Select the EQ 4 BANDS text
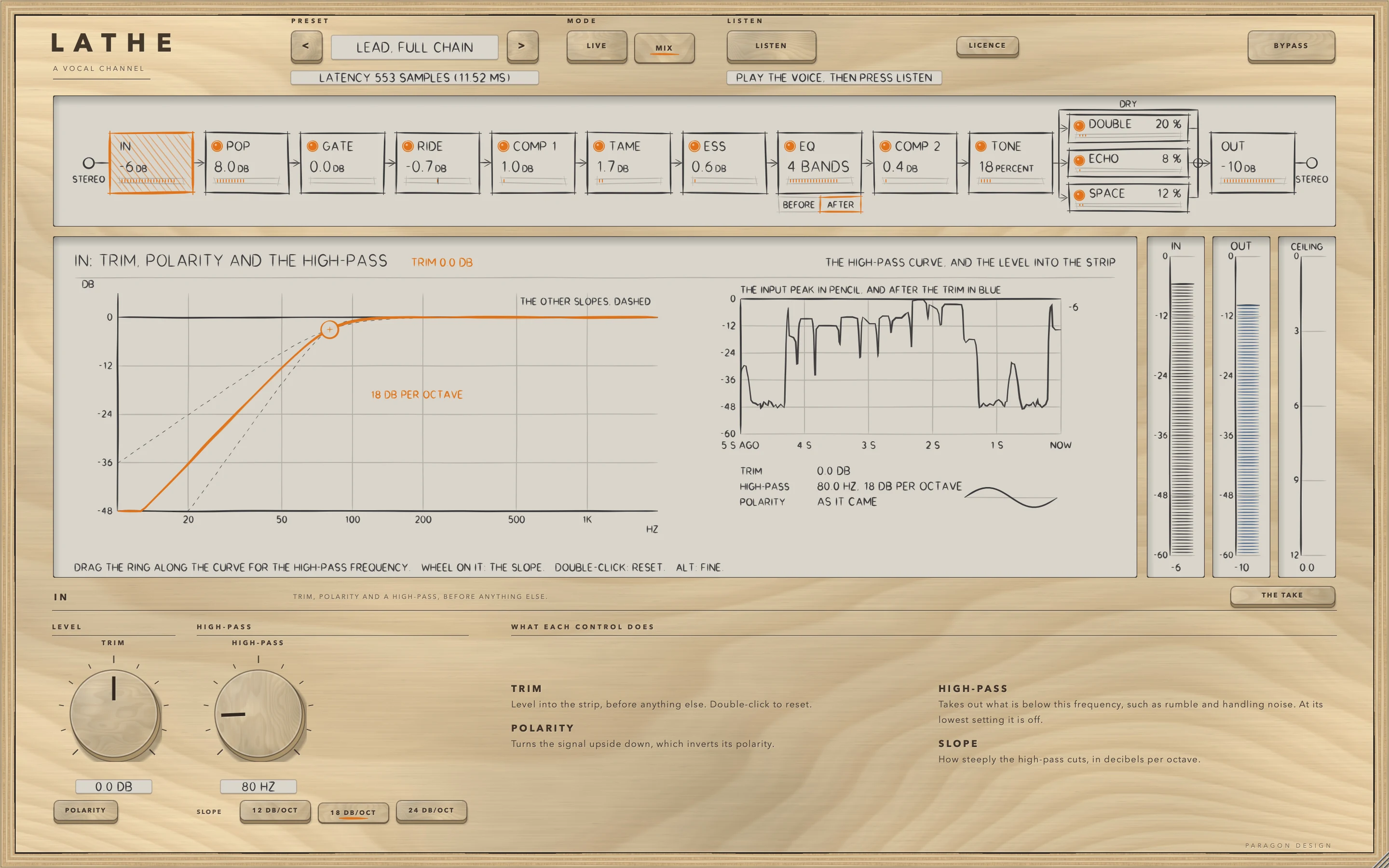 [818, 166]
